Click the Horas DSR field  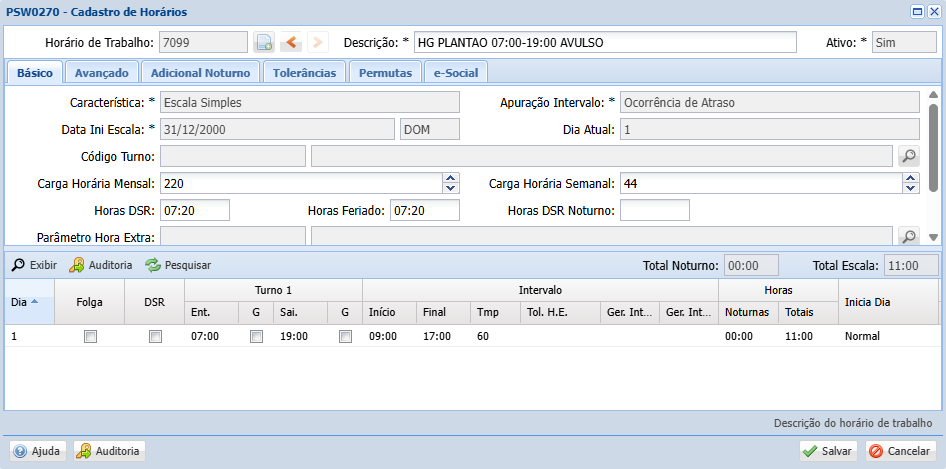coord(195,211)
